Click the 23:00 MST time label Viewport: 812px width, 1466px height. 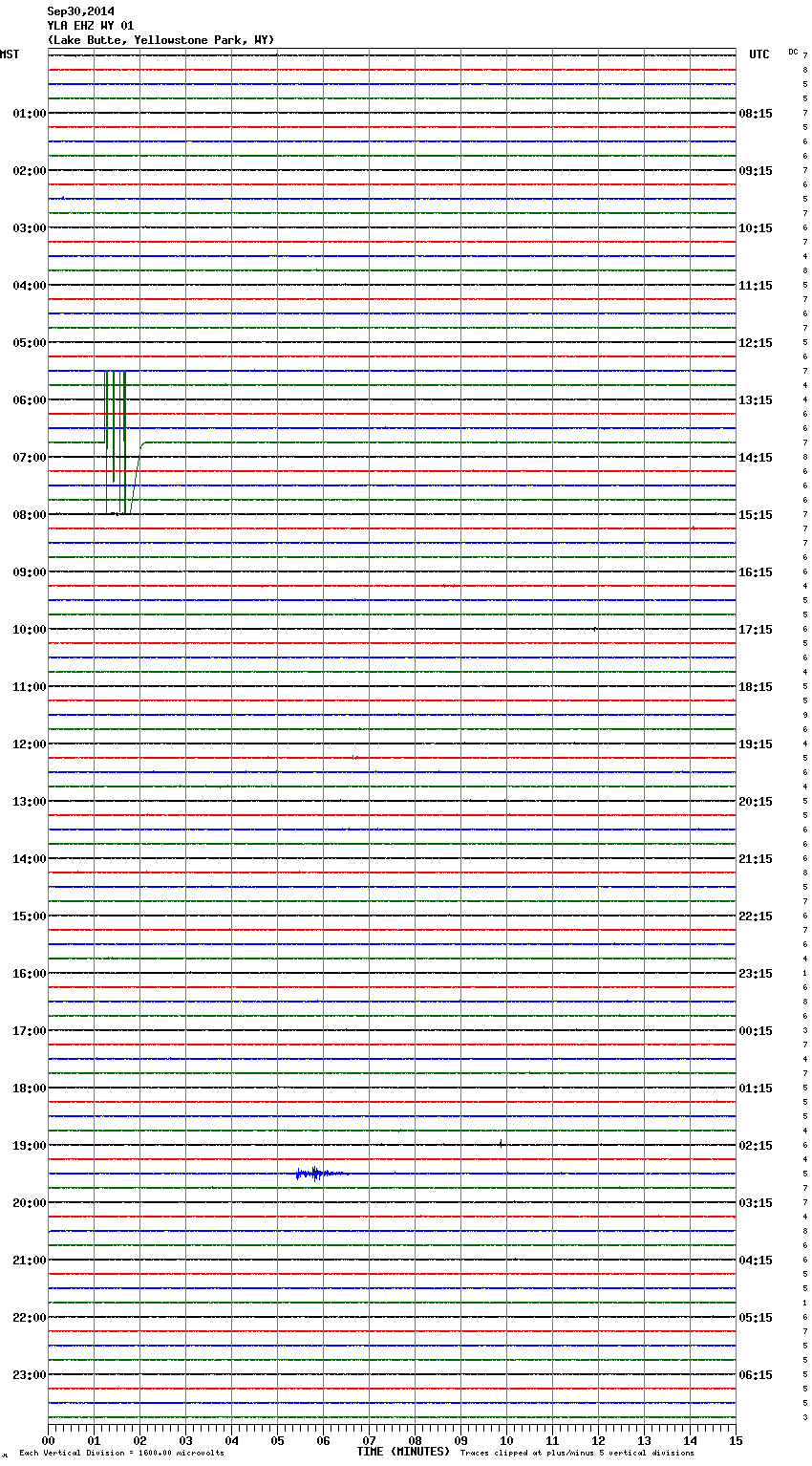(30, 1375)
